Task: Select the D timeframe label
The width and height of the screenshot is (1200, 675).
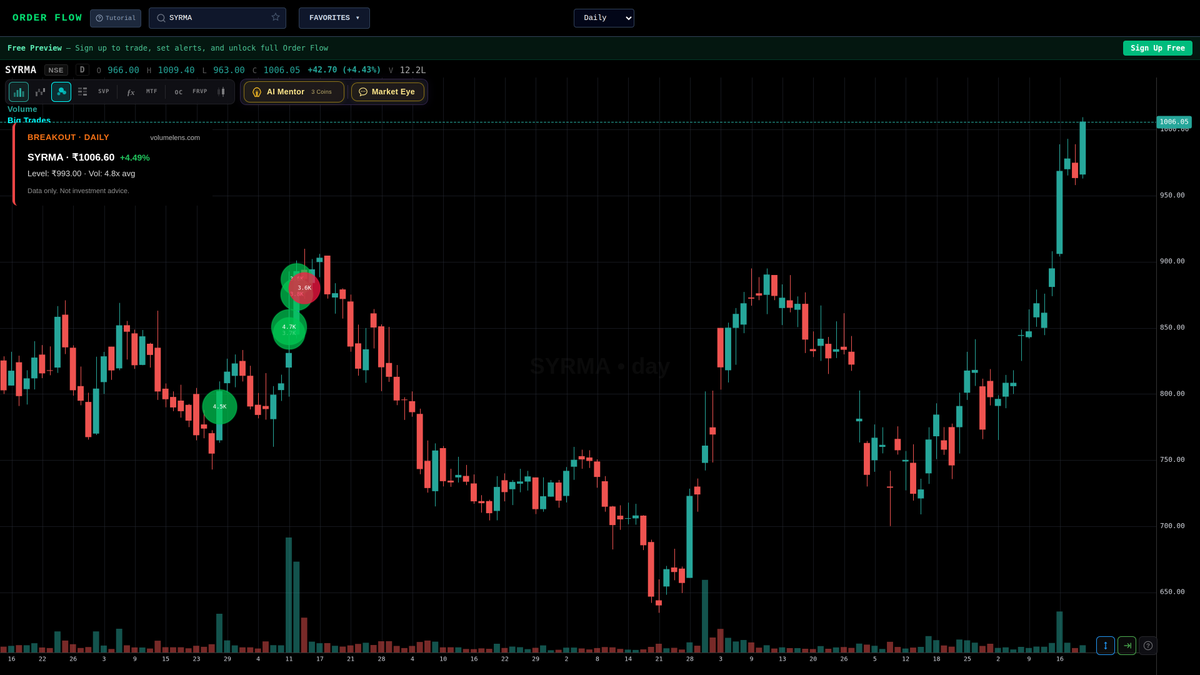Action: pos(82,69)
